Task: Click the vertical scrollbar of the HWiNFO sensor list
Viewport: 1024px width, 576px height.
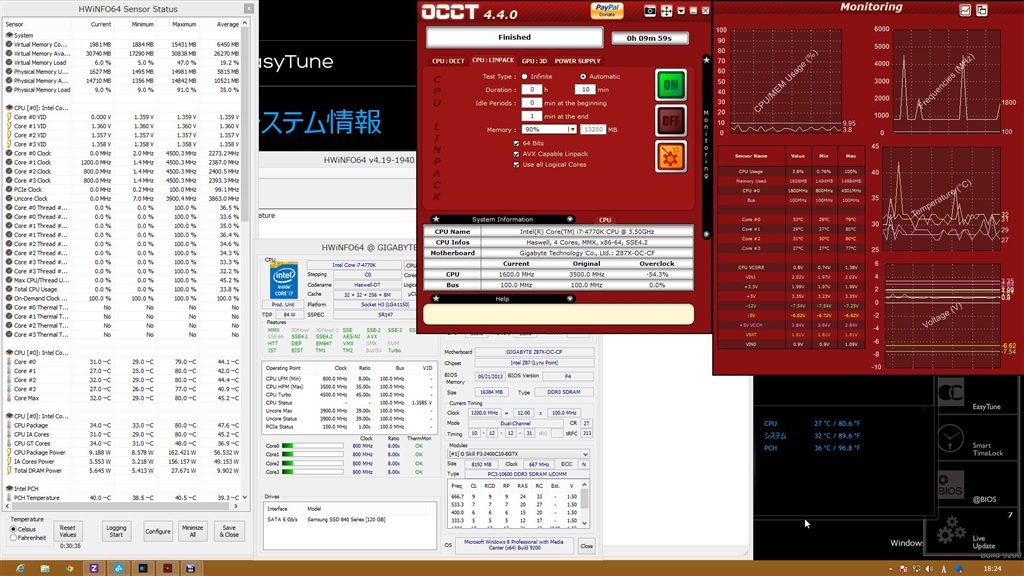Action: coord(245,261)
